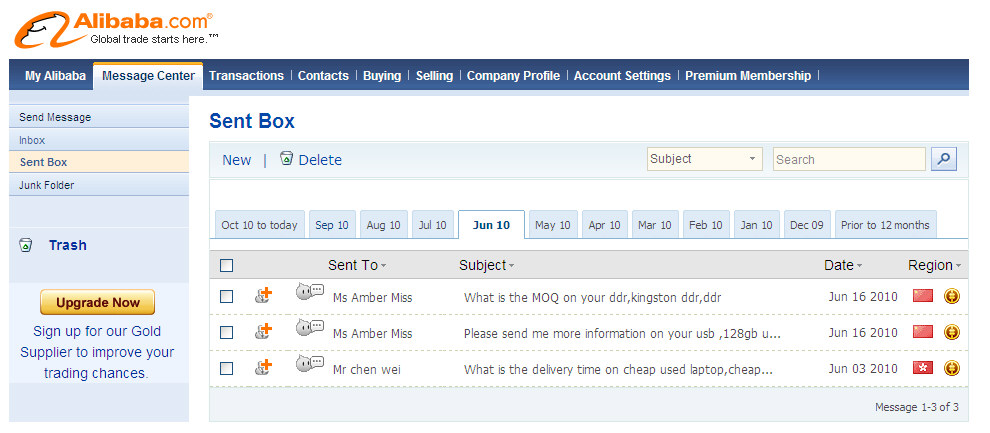990x433 pixels.
Task: Click gold member icon on MOQ message row
Action: click(x=951, y=295)
